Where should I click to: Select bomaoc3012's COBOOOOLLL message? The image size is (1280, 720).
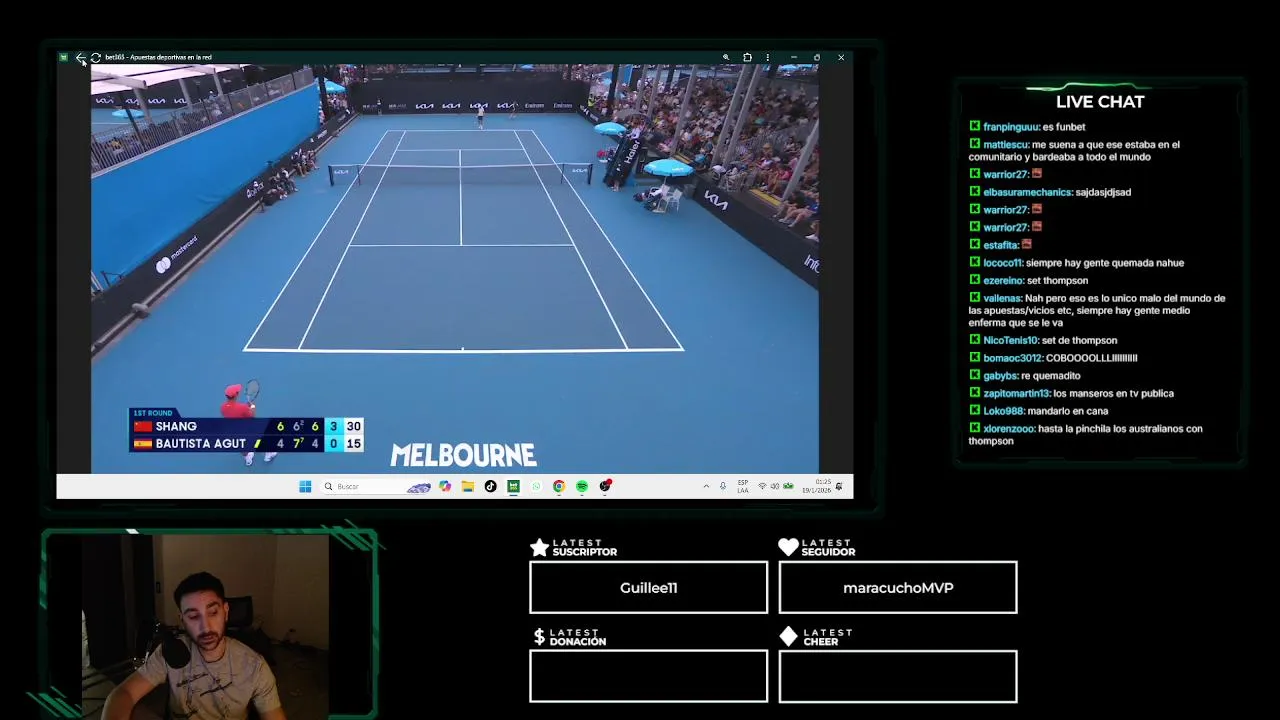pyautogui.click(x=1053, y=358)
